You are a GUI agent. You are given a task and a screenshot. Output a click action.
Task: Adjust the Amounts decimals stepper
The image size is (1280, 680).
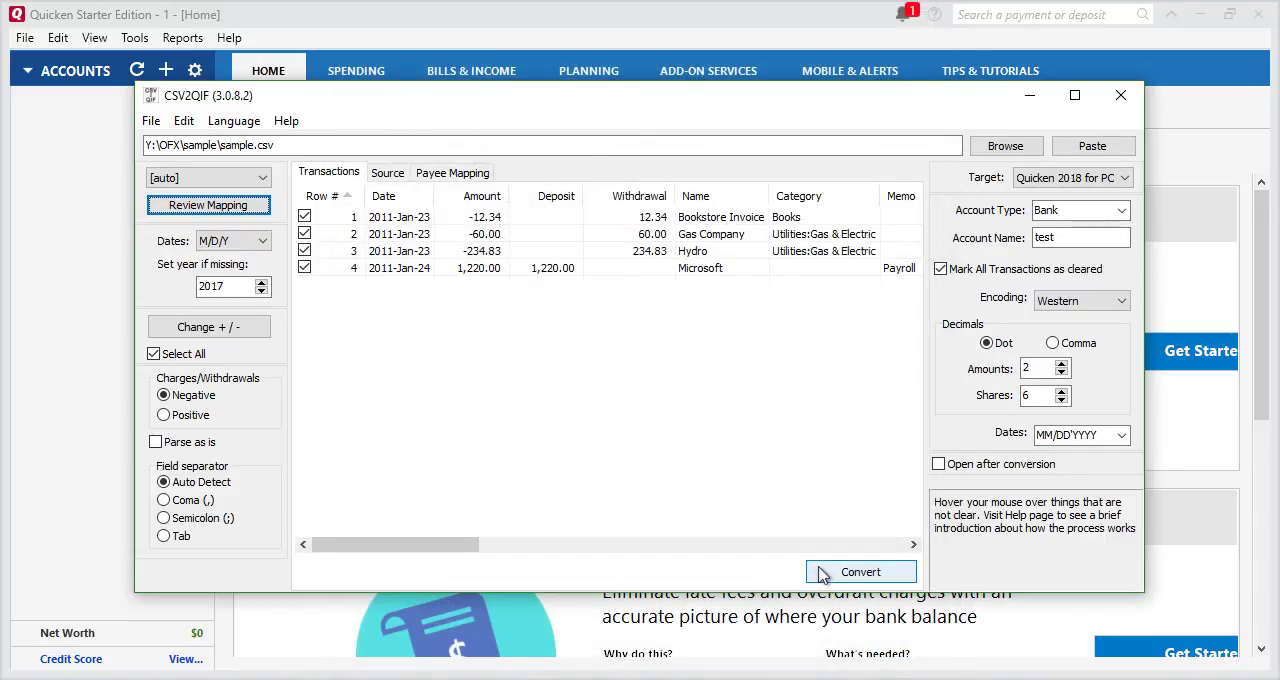click(1061, 368)
